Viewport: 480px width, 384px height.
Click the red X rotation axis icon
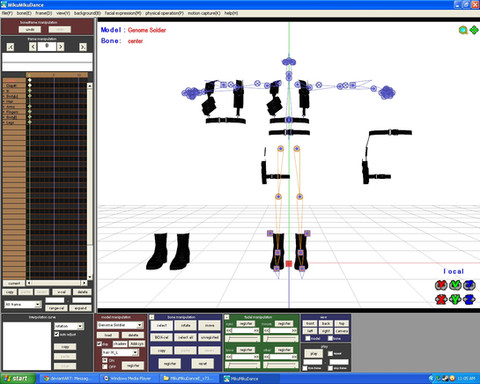tap(441, 285)
